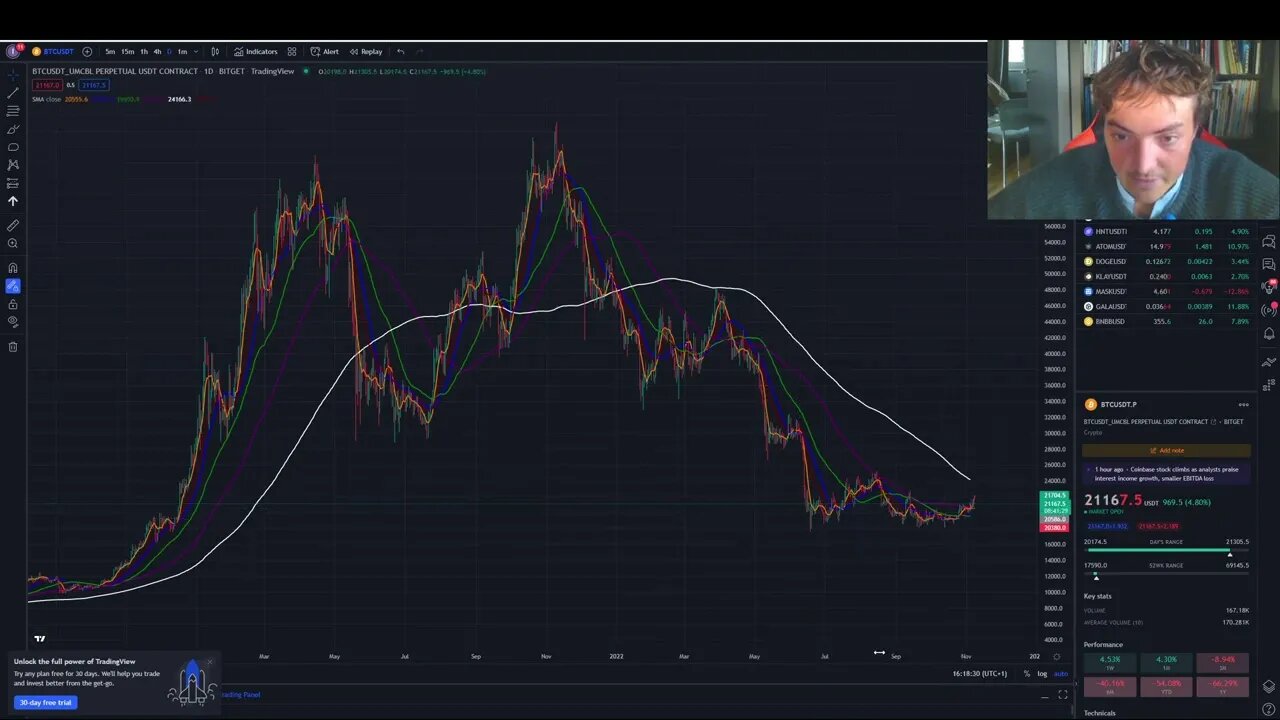Select HNTUSDT in the watchlist
This screenshot has width=1280, height=720.
click(1165, 231)
